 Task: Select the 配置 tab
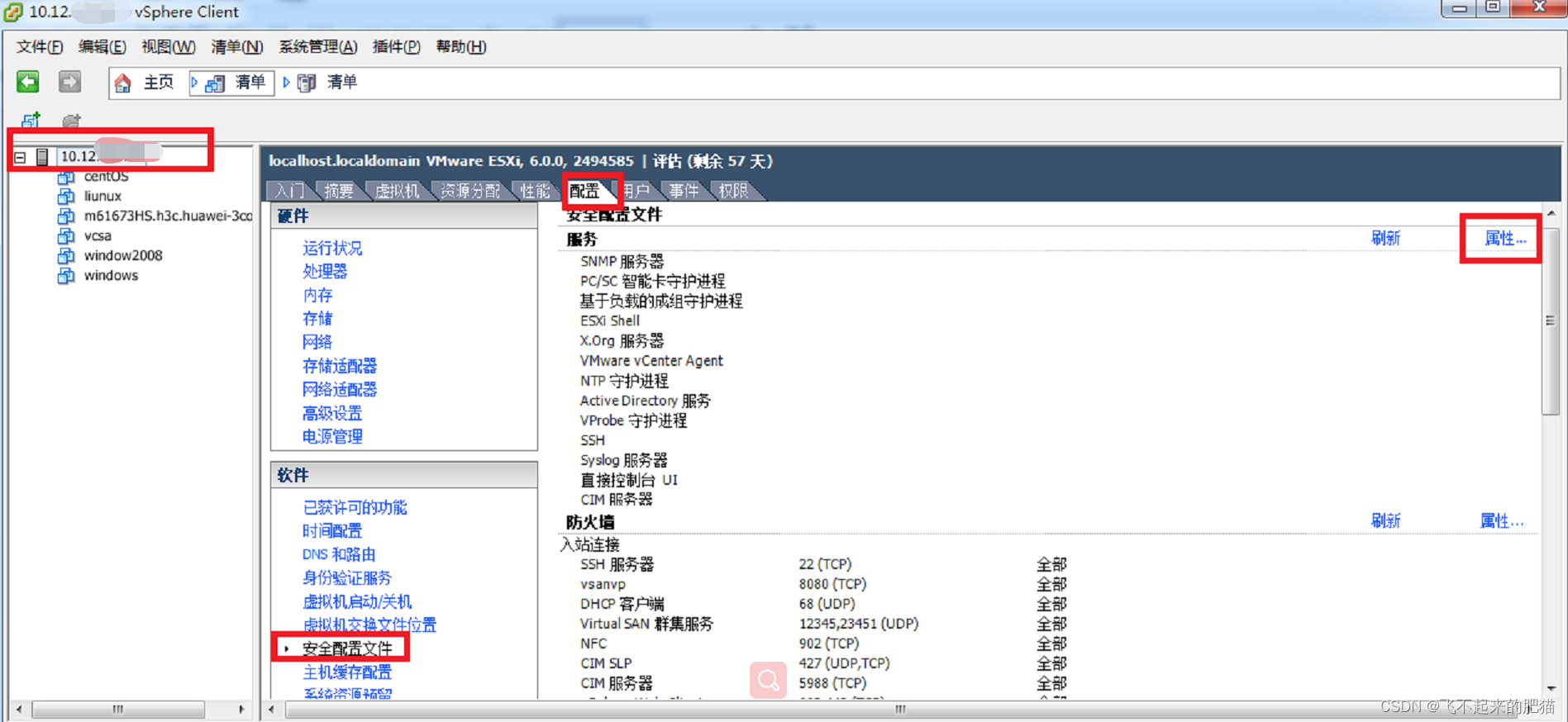point(584,191)
